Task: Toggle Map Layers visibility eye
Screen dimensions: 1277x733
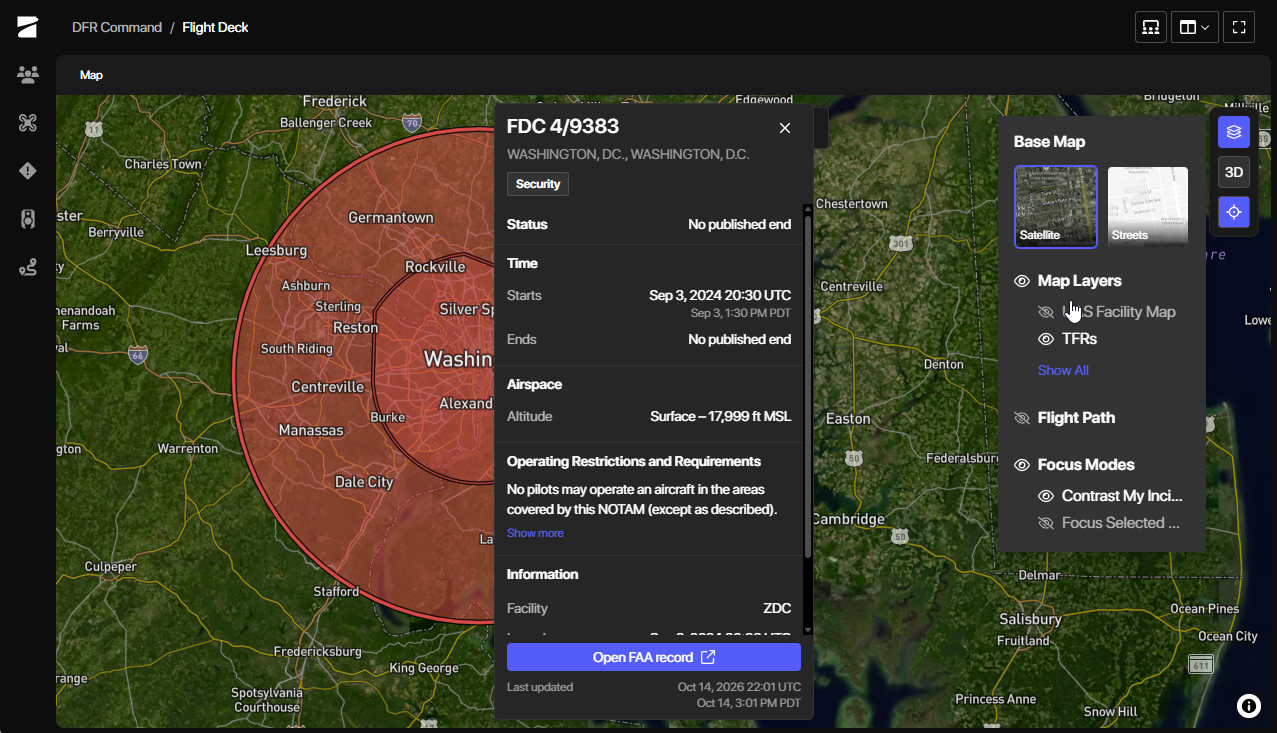Action: (1022, 282)
